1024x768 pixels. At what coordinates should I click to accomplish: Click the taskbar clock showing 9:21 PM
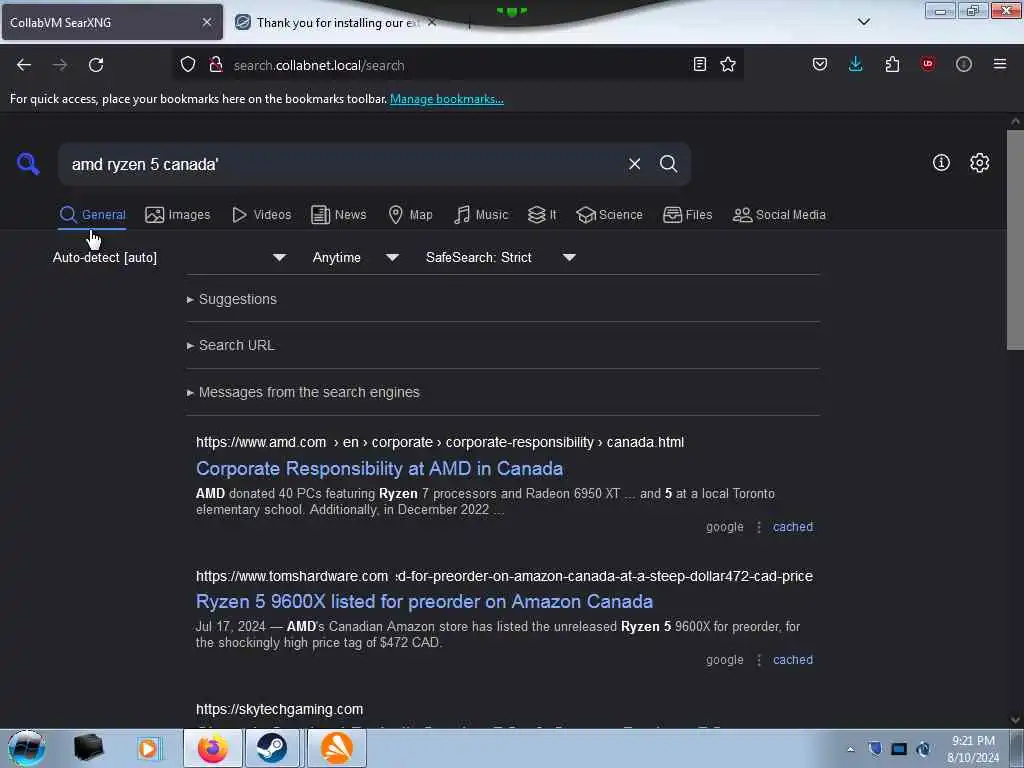point(973,749)
